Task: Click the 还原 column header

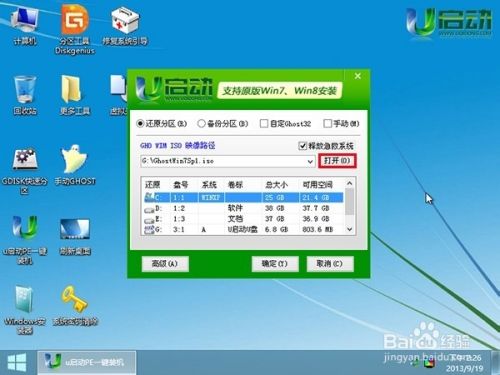Action: [x=152, y=185]
